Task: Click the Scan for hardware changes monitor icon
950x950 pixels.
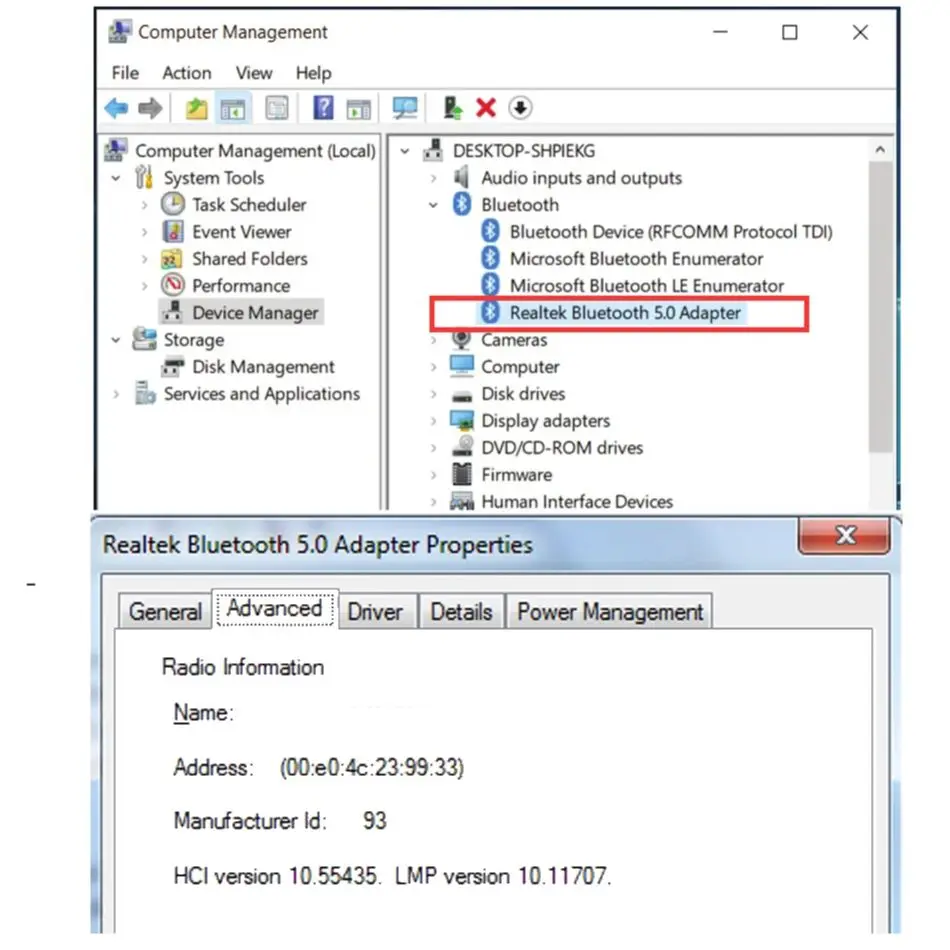Action: [x=405, y=108]
